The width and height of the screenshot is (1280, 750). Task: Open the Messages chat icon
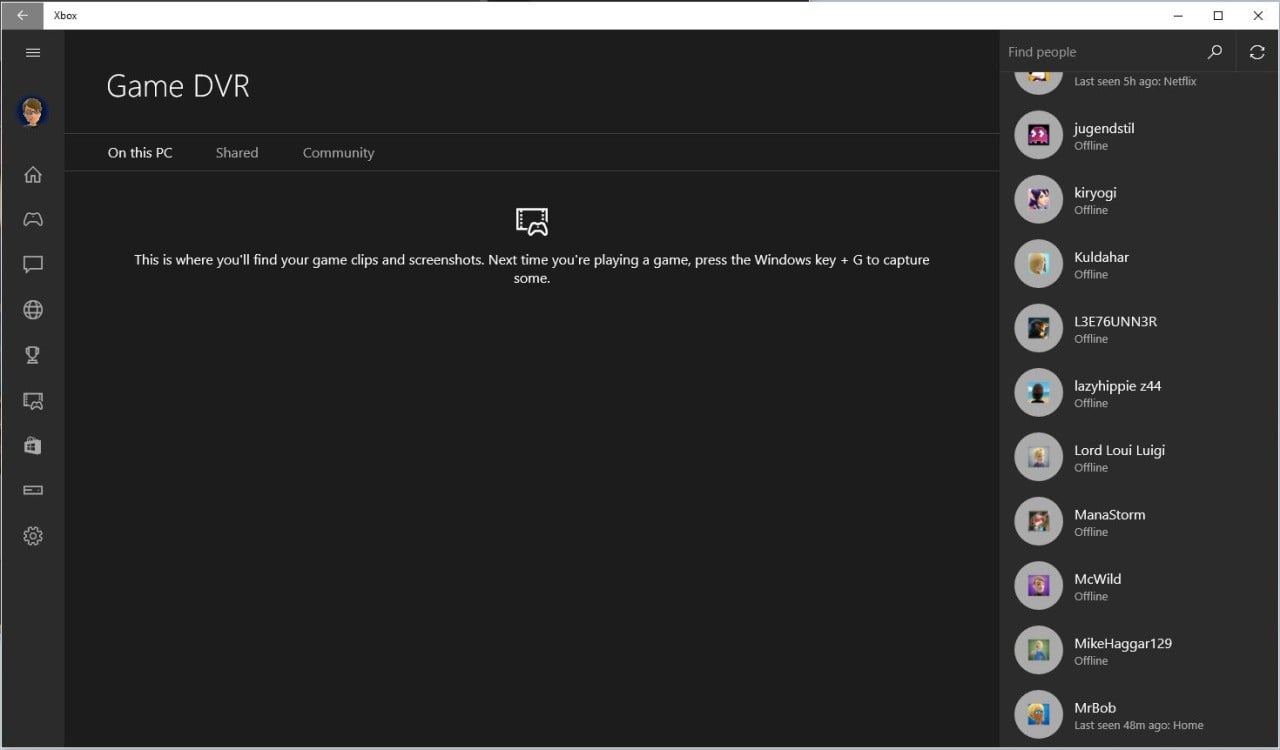[x=33, y=265]
